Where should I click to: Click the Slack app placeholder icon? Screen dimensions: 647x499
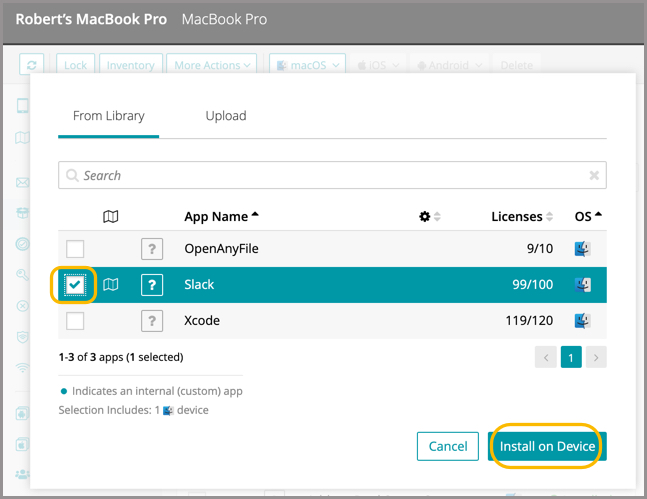(151, 285)
